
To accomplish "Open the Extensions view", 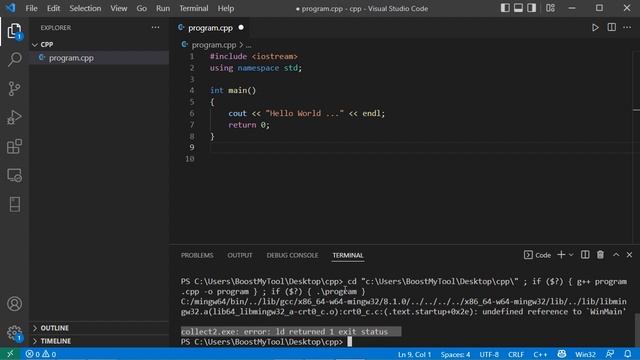I will pos(14,147).
